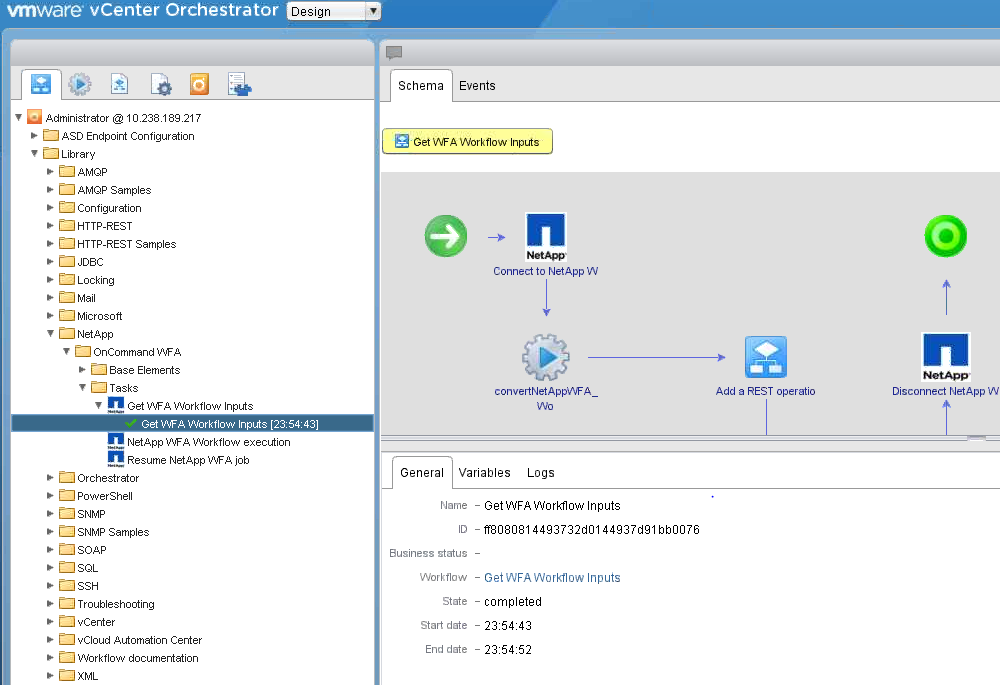Screen dimensions: 1000x685
Task: Click the AMQP folder icon
Action: (x=67, y=172)
